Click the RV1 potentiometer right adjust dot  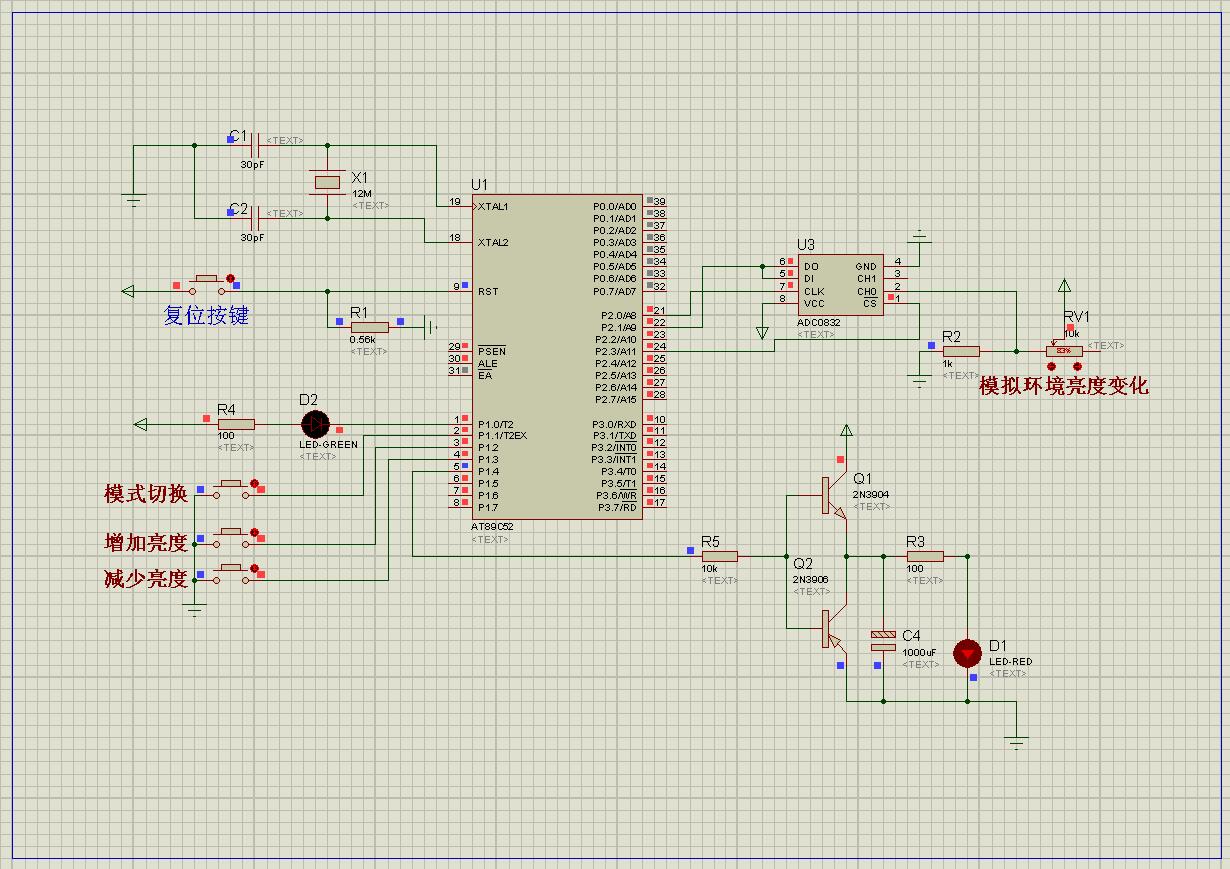pos(1077,368)
